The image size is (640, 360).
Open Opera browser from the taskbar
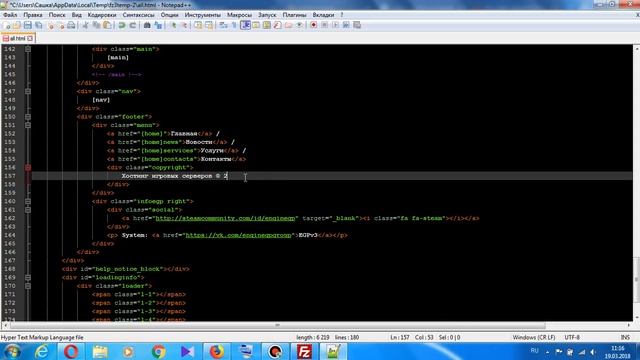pyautogui.click(x=71, y=351)
